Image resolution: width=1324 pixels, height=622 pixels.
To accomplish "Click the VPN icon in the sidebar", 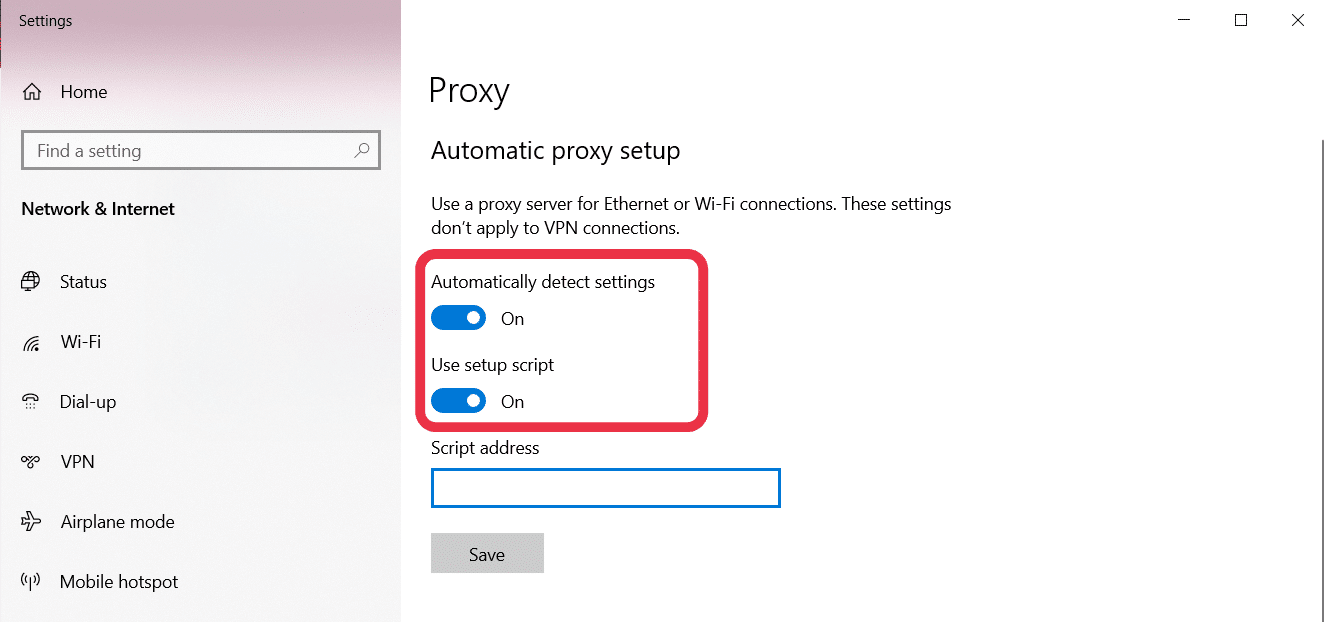I will pos(31,462).
